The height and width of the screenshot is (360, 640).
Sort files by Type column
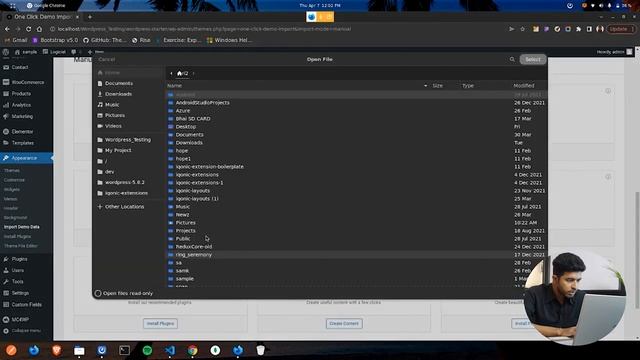click(x=468, y=85)
